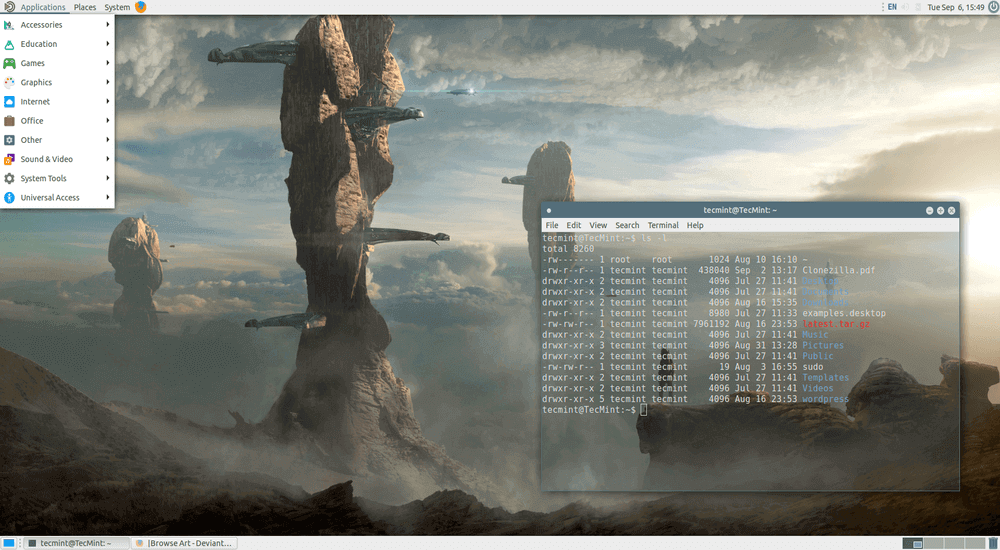
Task: Expand the Other submenu arrow
Action: click(108, 140)
